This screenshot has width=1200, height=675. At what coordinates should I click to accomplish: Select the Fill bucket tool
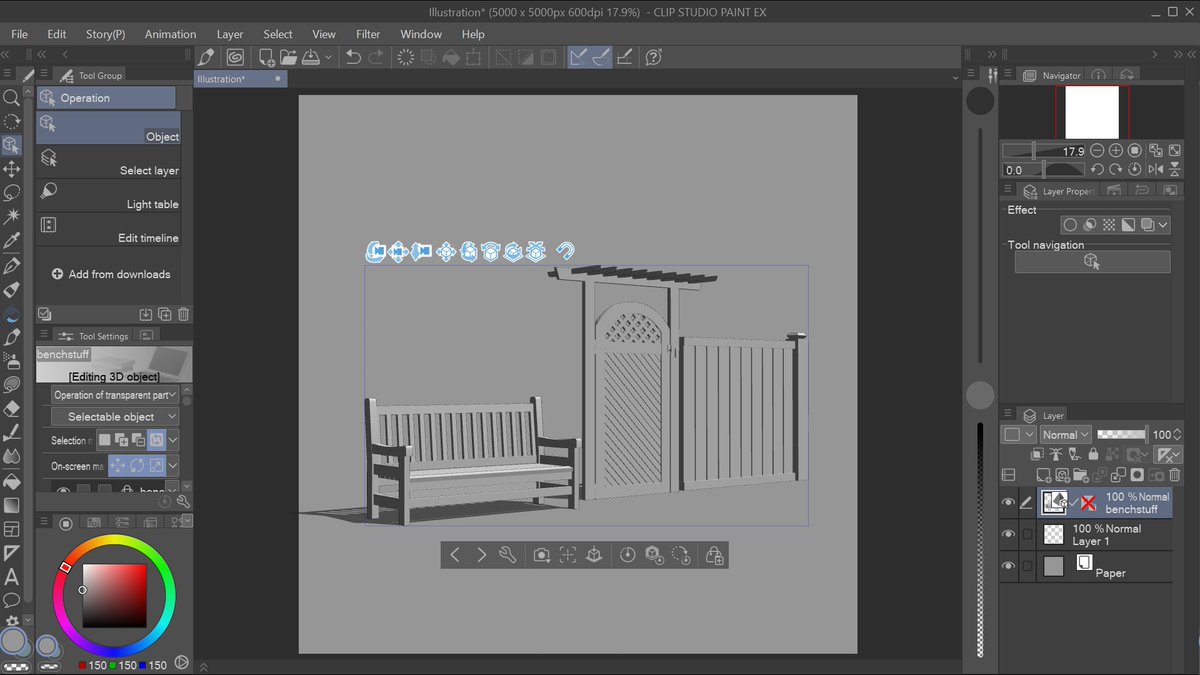[x=12, y=480]
